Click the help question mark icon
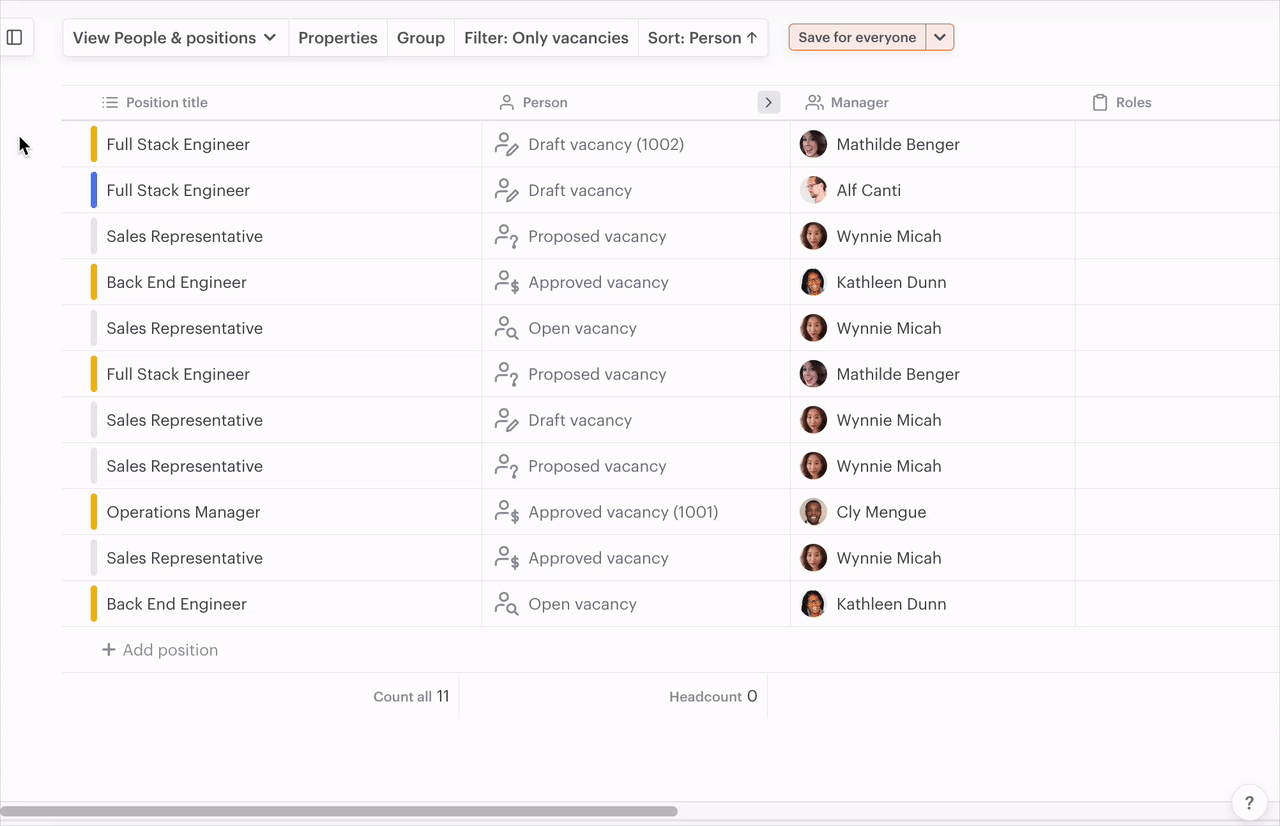Screen dimensions: 1280x826 click(1249, 802)
